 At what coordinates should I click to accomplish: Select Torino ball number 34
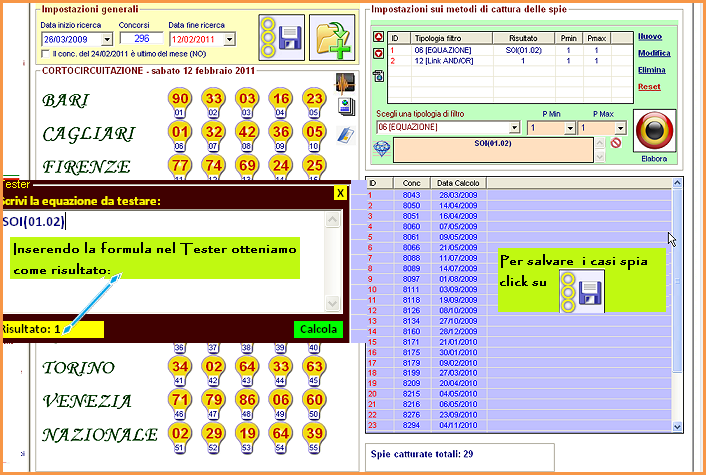[180, 366]
